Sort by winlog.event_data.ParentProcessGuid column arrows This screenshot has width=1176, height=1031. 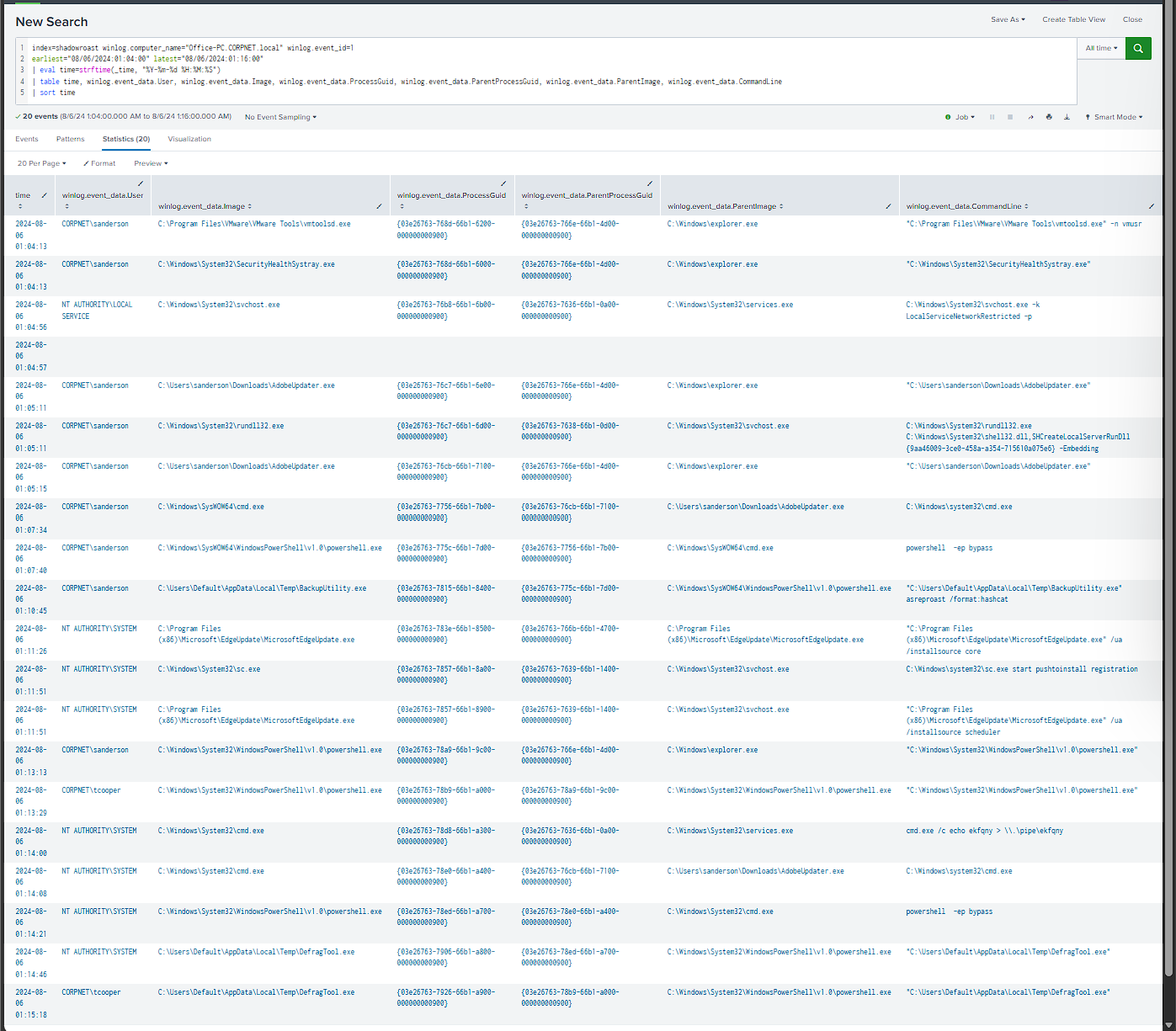(526, 206)
